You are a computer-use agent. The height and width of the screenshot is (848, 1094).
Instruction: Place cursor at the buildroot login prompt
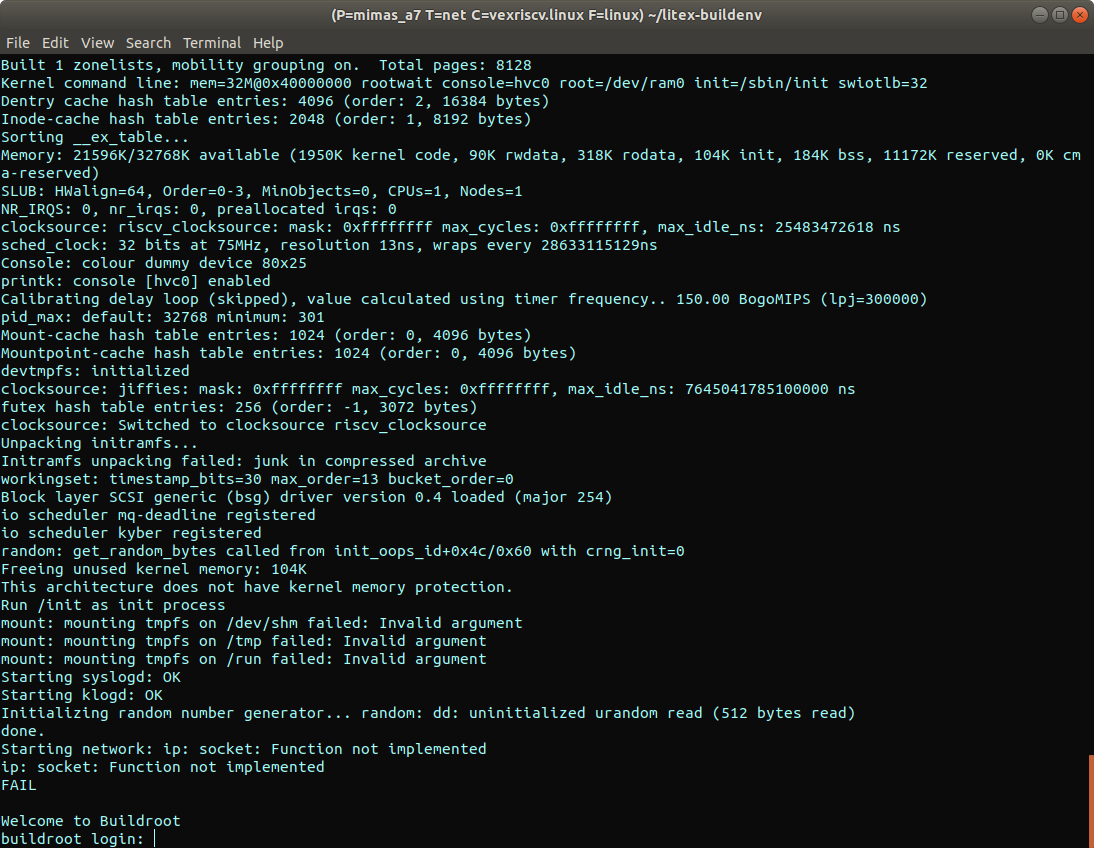pos(155,839)
